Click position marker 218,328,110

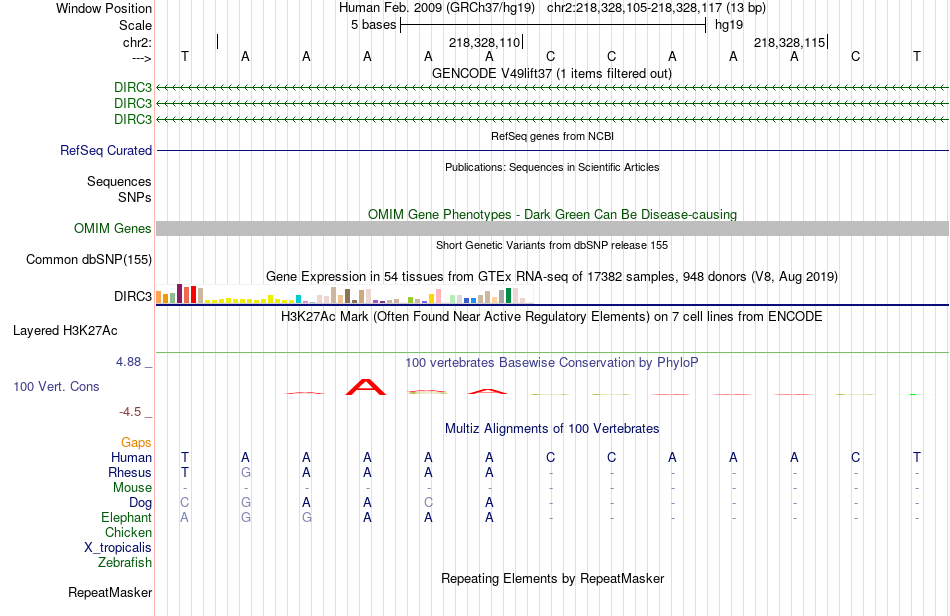coord(485,42)
